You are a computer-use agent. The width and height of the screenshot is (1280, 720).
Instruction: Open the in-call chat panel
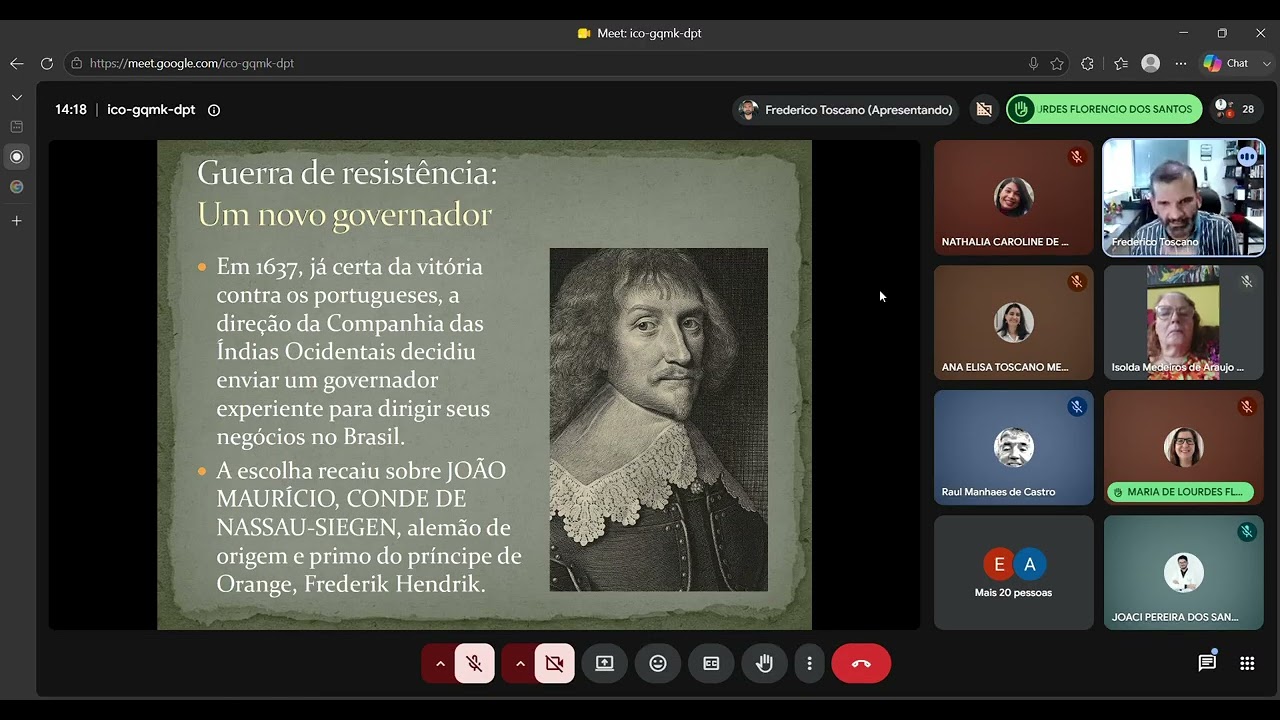click(1207, 663)
